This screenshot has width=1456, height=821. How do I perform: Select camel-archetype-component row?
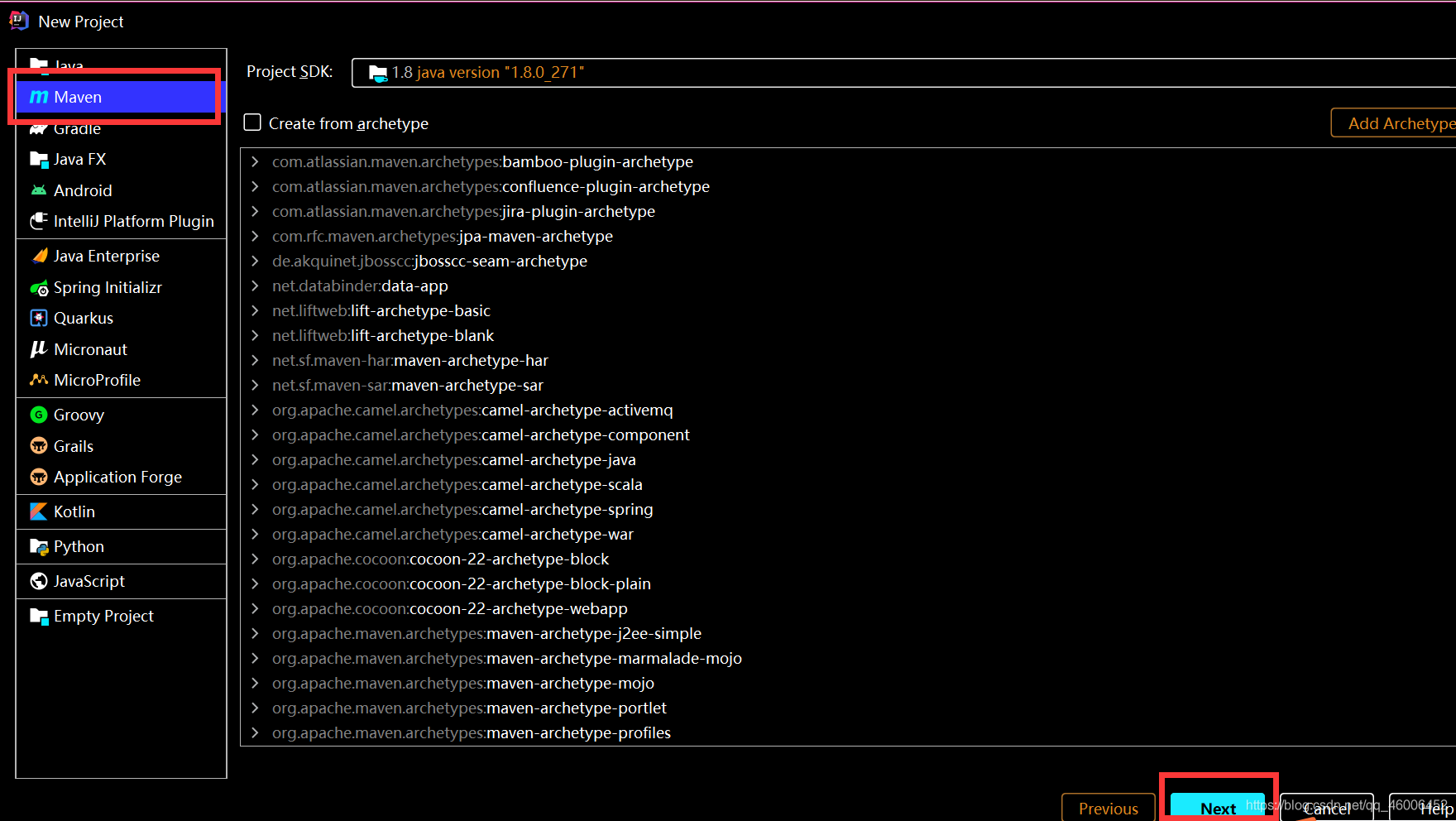pos(848,435)
